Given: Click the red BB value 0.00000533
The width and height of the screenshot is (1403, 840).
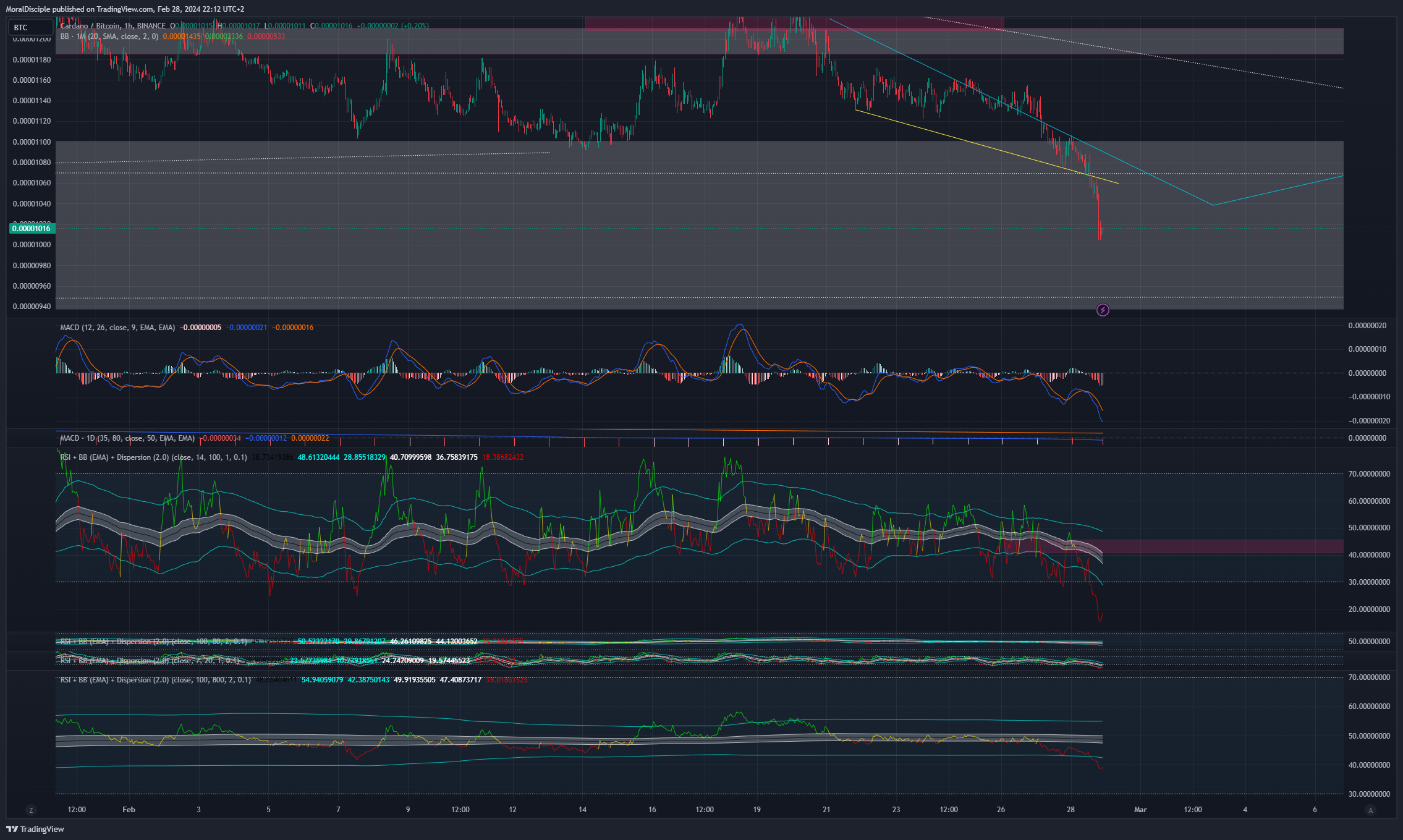Looking at the screenshot, I should click(x=266, y=36).
